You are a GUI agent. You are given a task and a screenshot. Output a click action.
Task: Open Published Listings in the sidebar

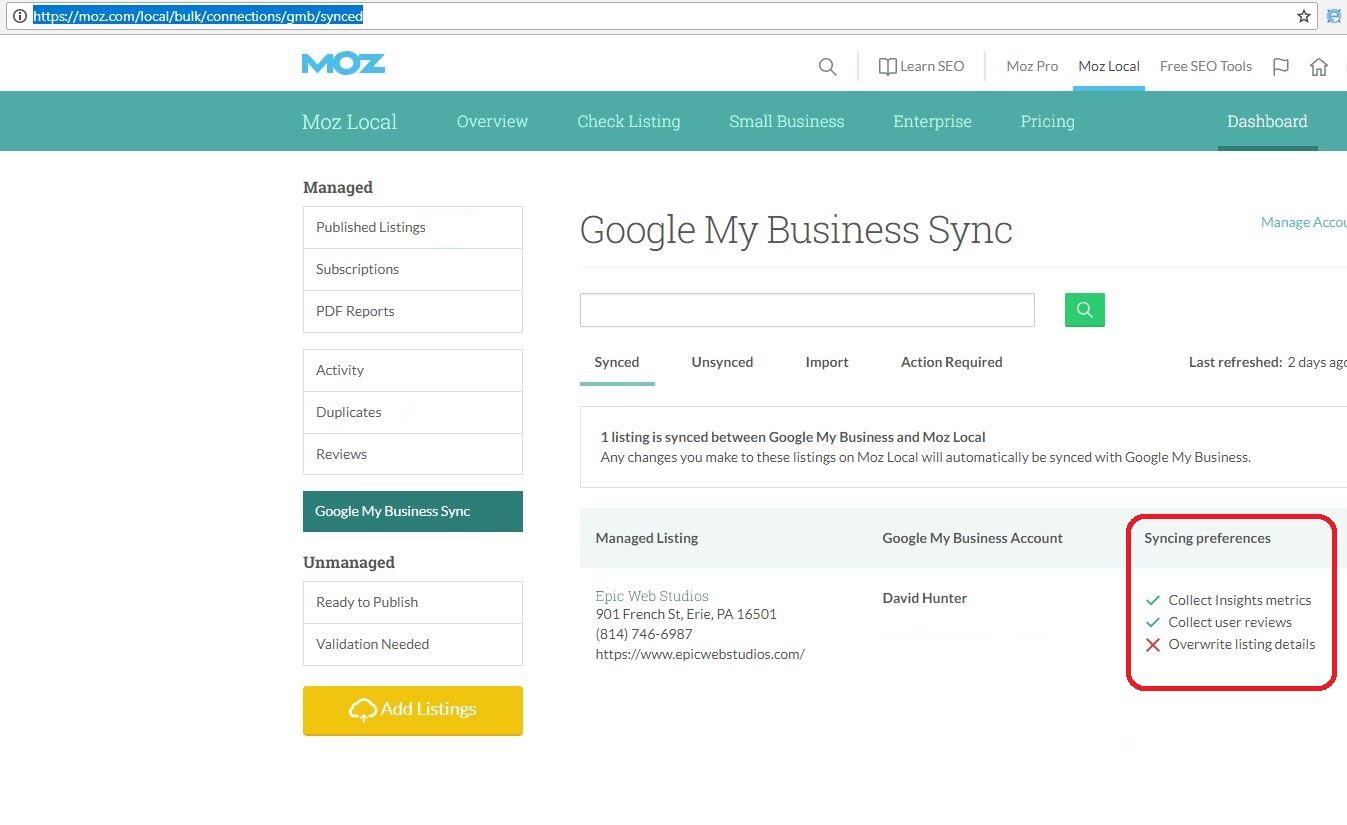[413, 227]
